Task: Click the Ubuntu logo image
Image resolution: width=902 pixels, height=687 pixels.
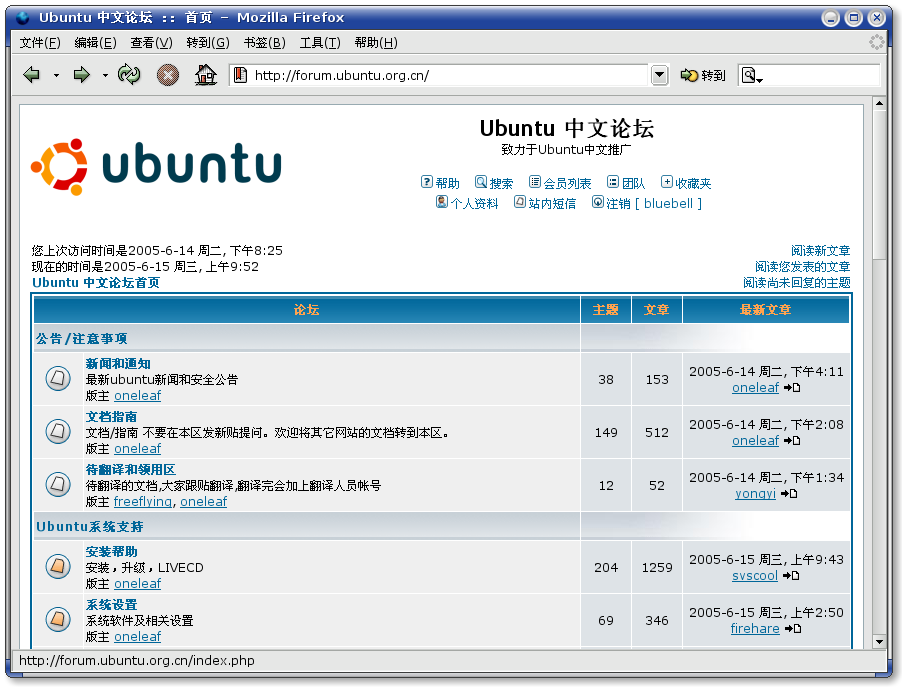Action: (x=156, y=167)
